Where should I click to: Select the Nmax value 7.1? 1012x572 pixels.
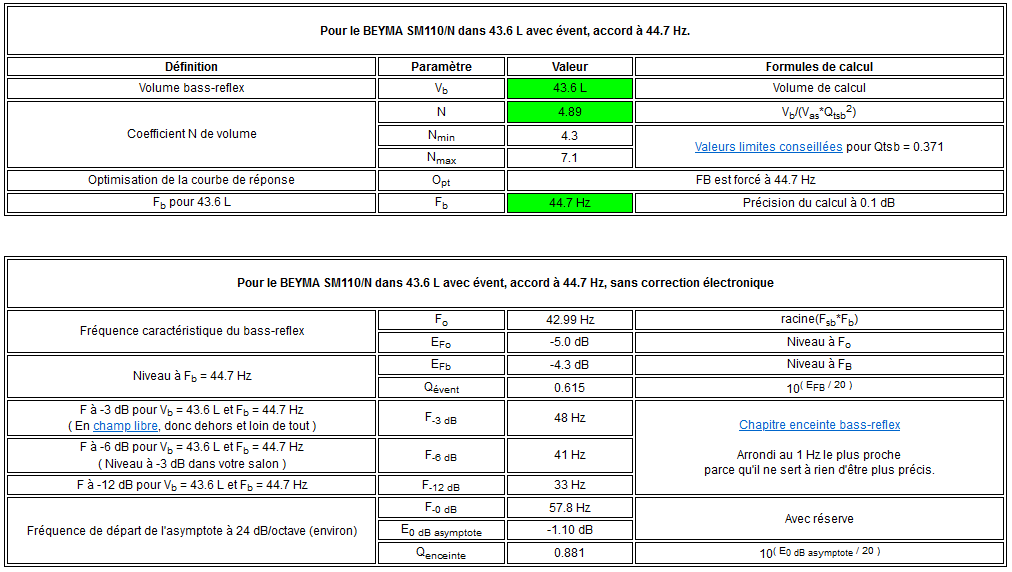coord(569,158)
